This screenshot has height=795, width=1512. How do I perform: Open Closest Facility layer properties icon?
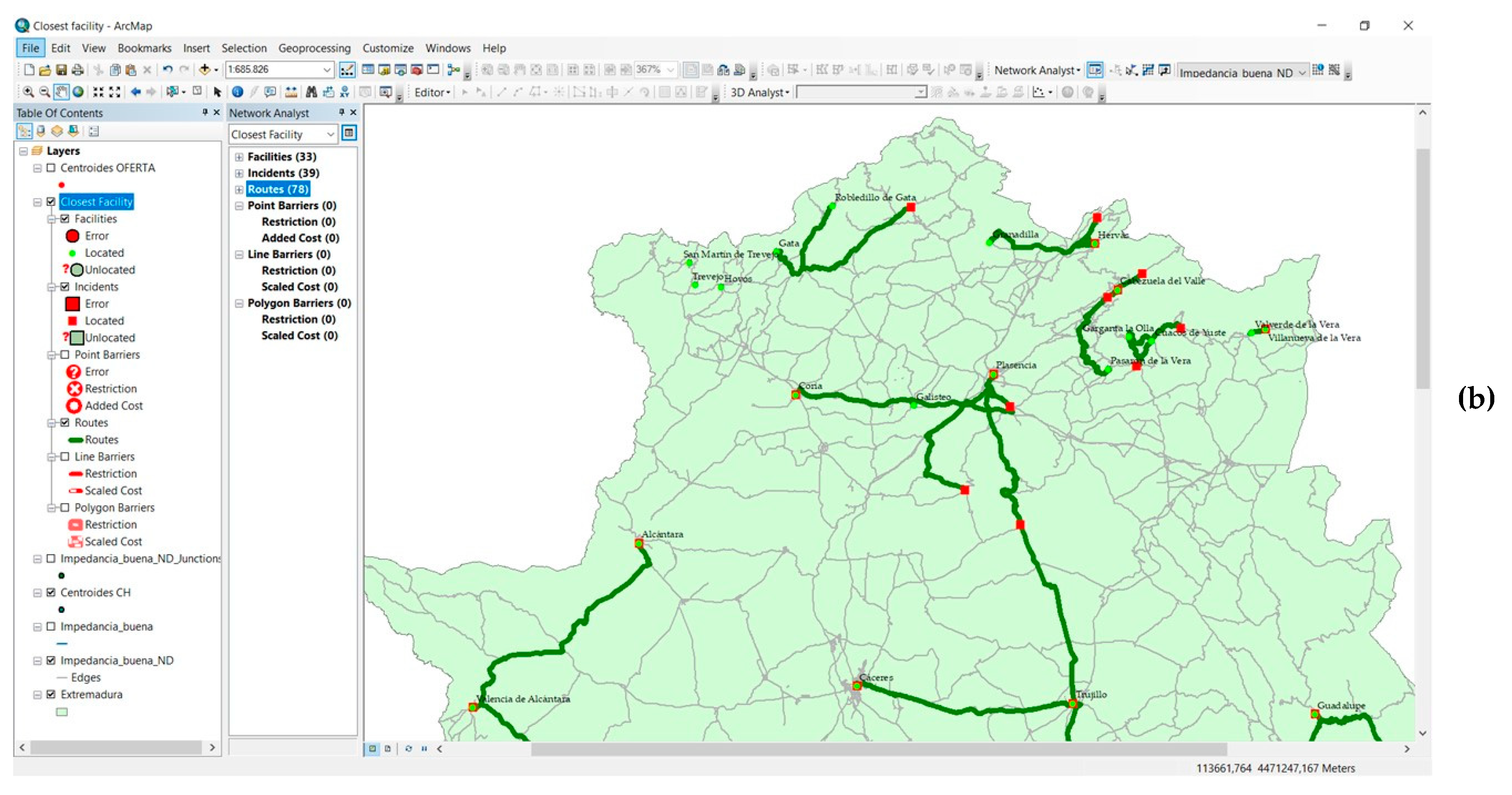(x=349, y=134)
